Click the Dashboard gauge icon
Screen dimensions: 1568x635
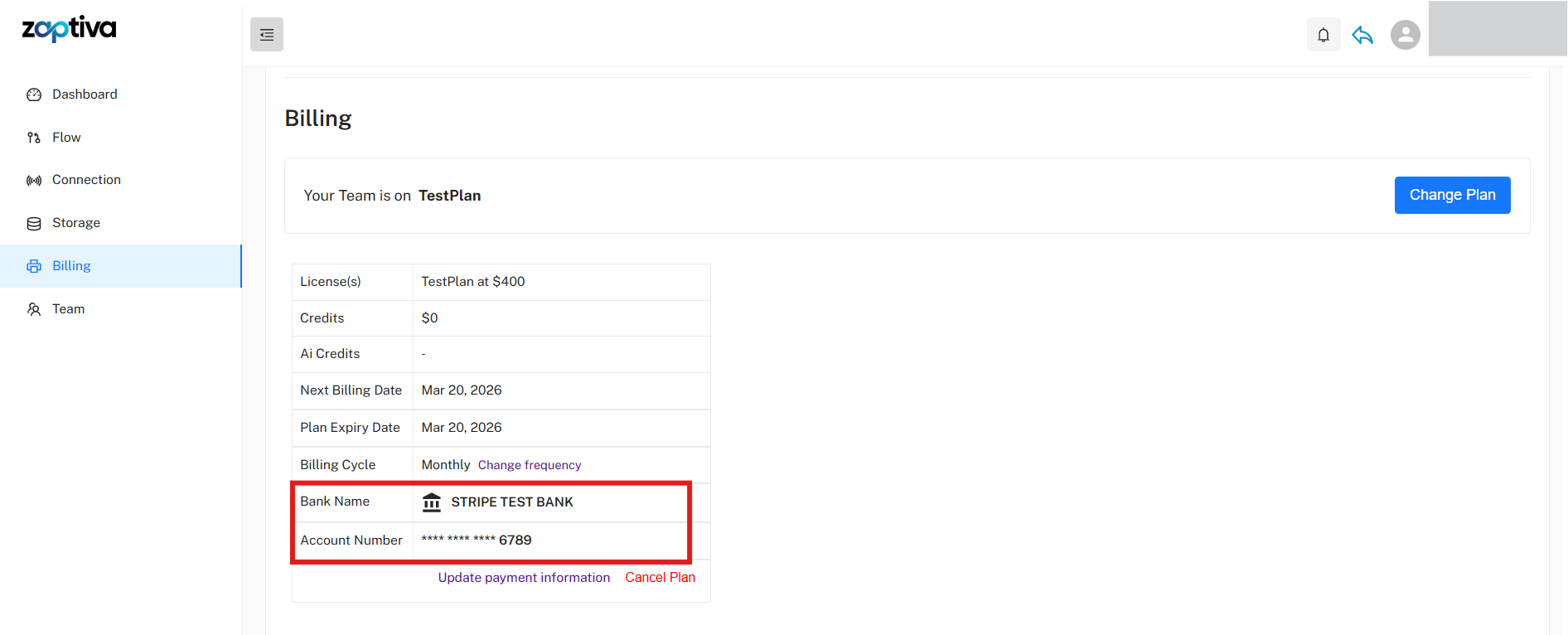pos(34,95)
